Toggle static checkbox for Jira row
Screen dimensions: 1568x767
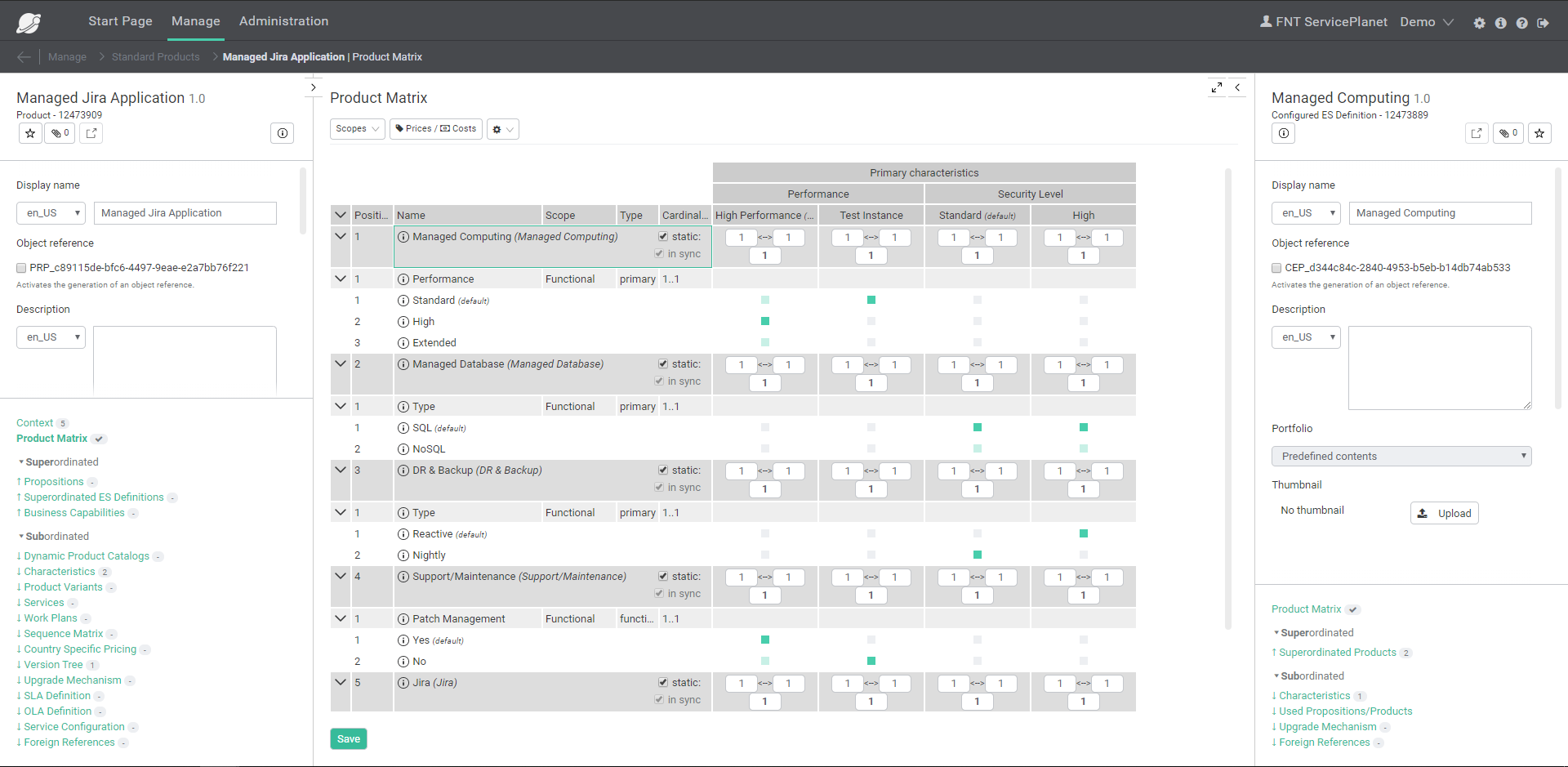pos(663,683)
